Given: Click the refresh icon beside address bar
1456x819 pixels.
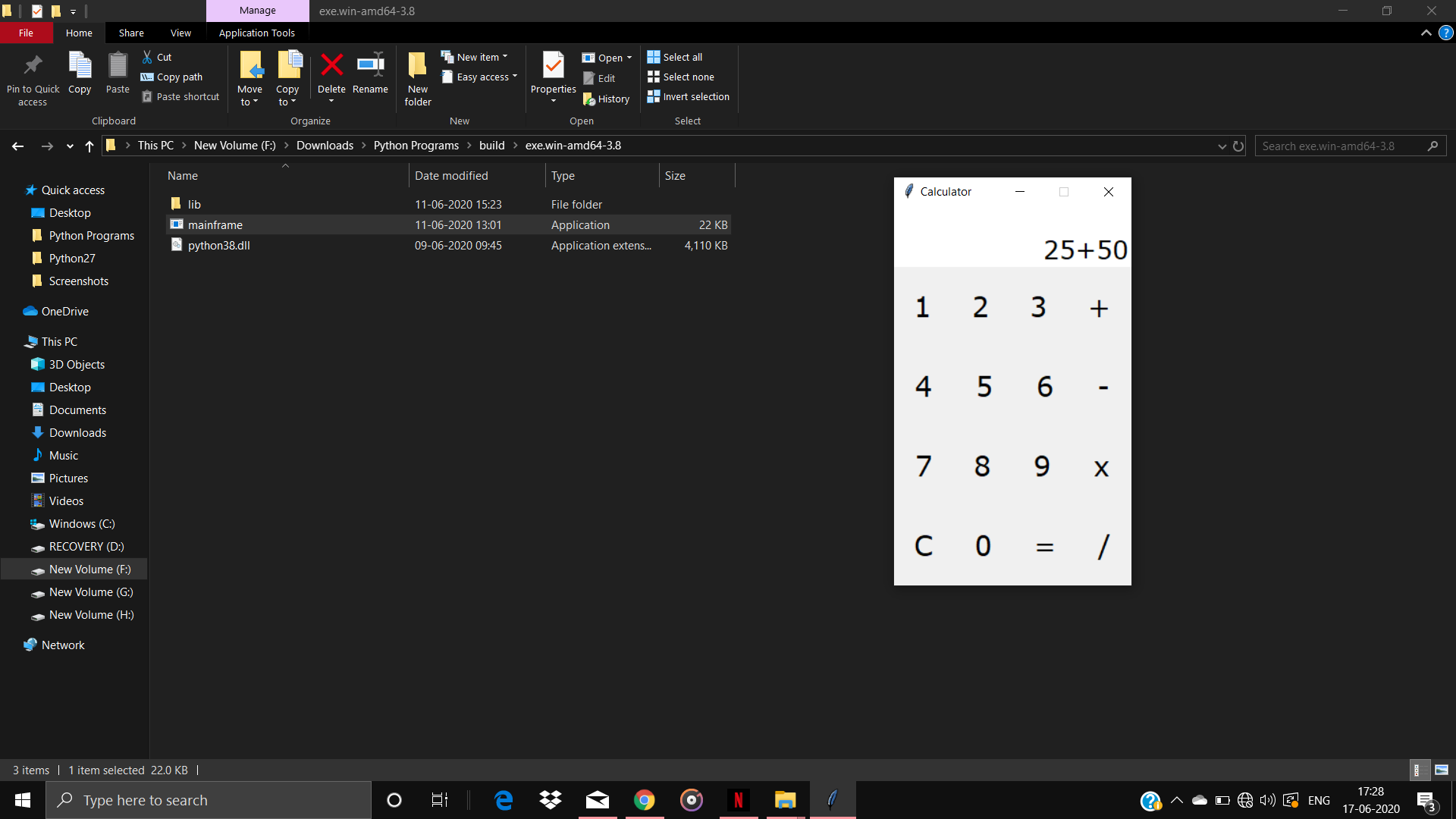Looking at the screenshot, I should point(1238,146).
